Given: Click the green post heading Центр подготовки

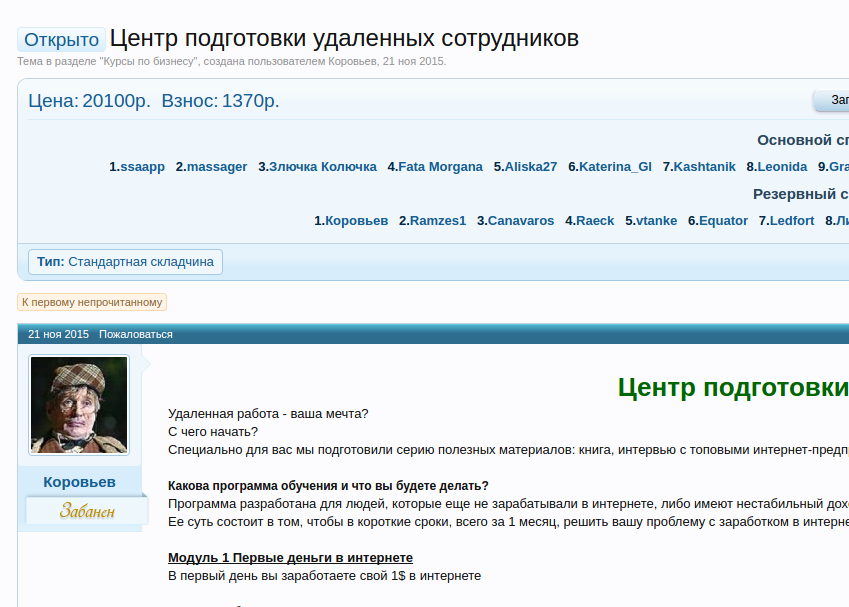Looking at the screenshot, I should 733,388.
